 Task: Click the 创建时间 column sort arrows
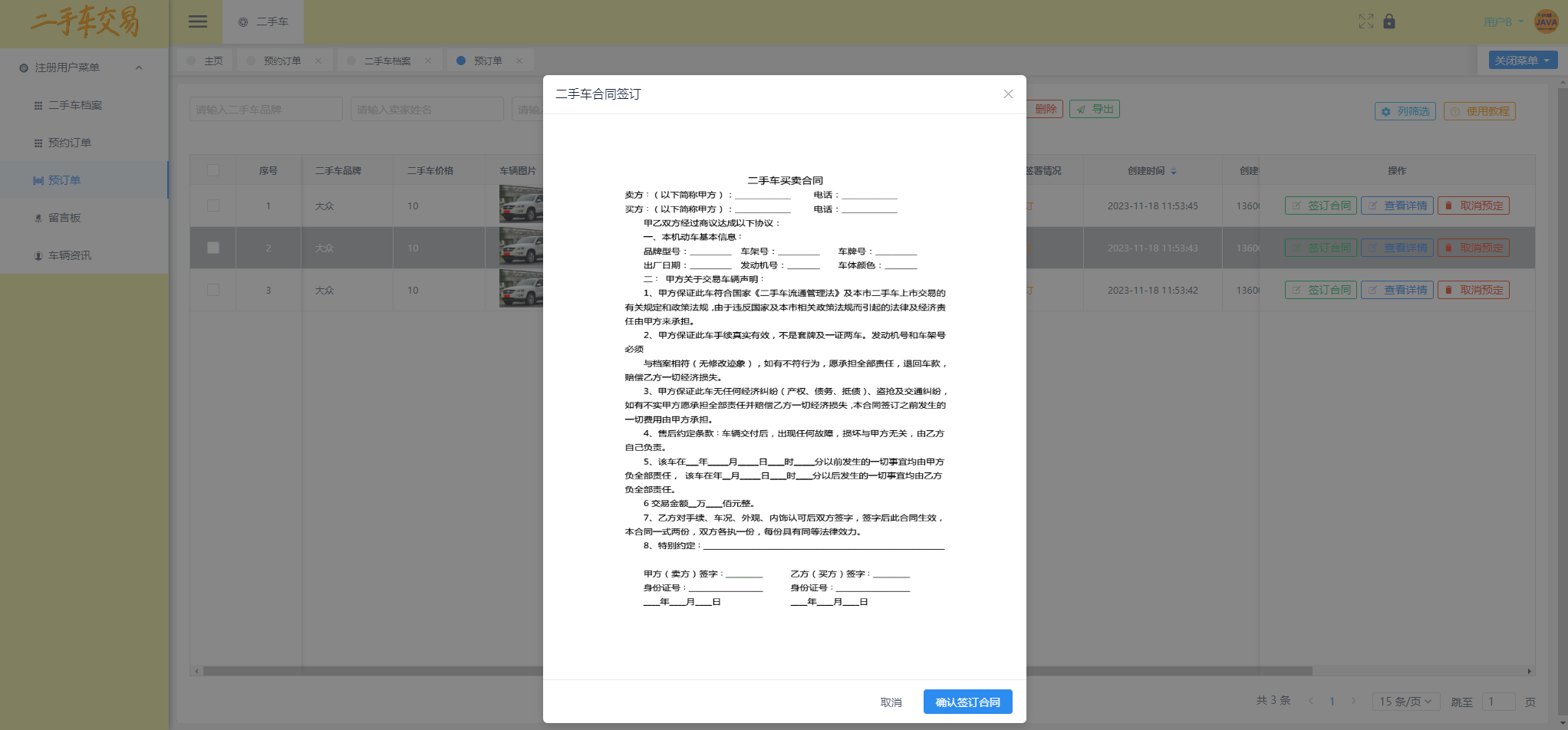point(1174,171)
